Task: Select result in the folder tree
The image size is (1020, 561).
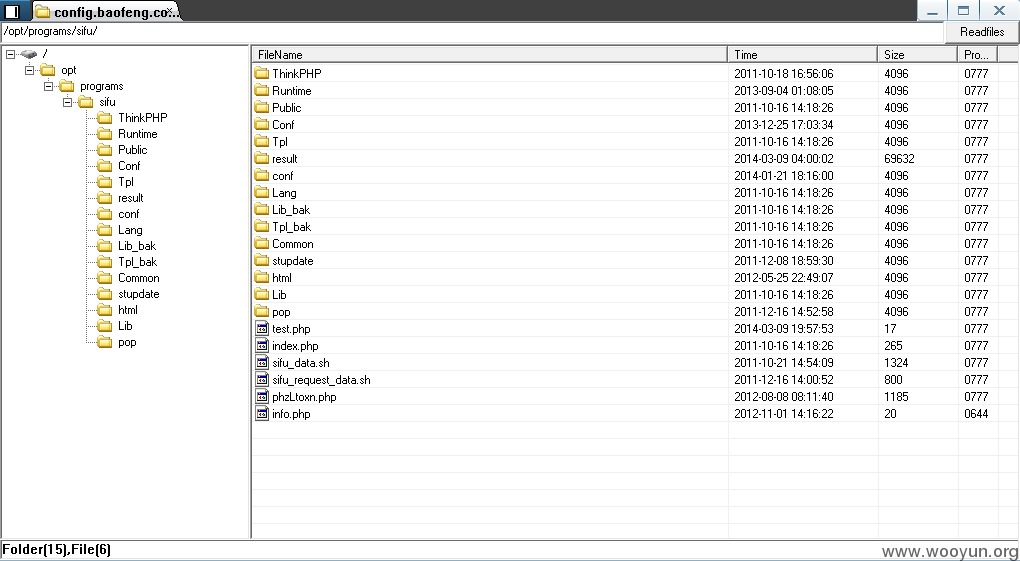Action: click(130, 198)
